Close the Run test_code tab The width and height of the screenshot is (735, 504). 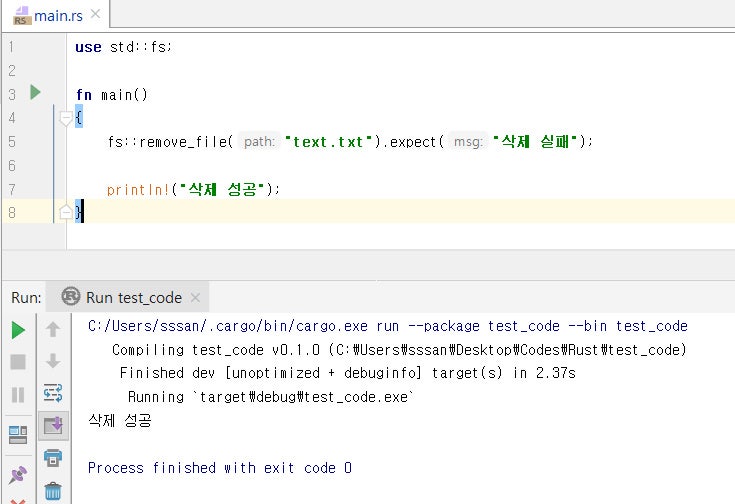pos(196,297)
